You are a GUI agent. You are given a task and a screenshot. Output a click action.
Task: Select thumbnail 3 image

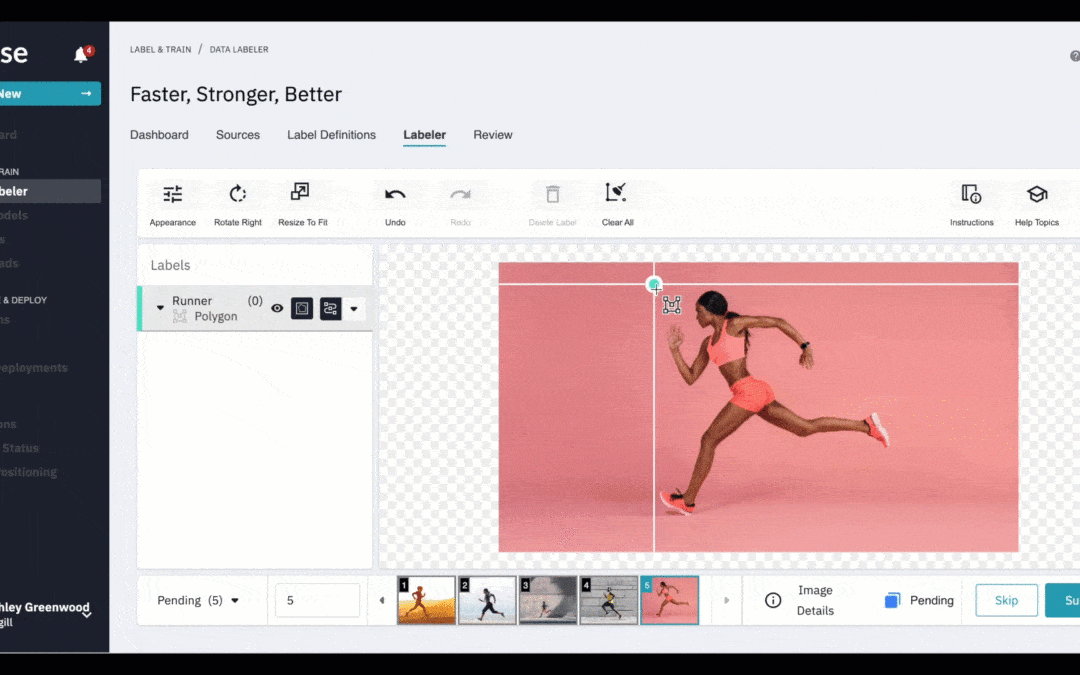click(x=548, y=601)
